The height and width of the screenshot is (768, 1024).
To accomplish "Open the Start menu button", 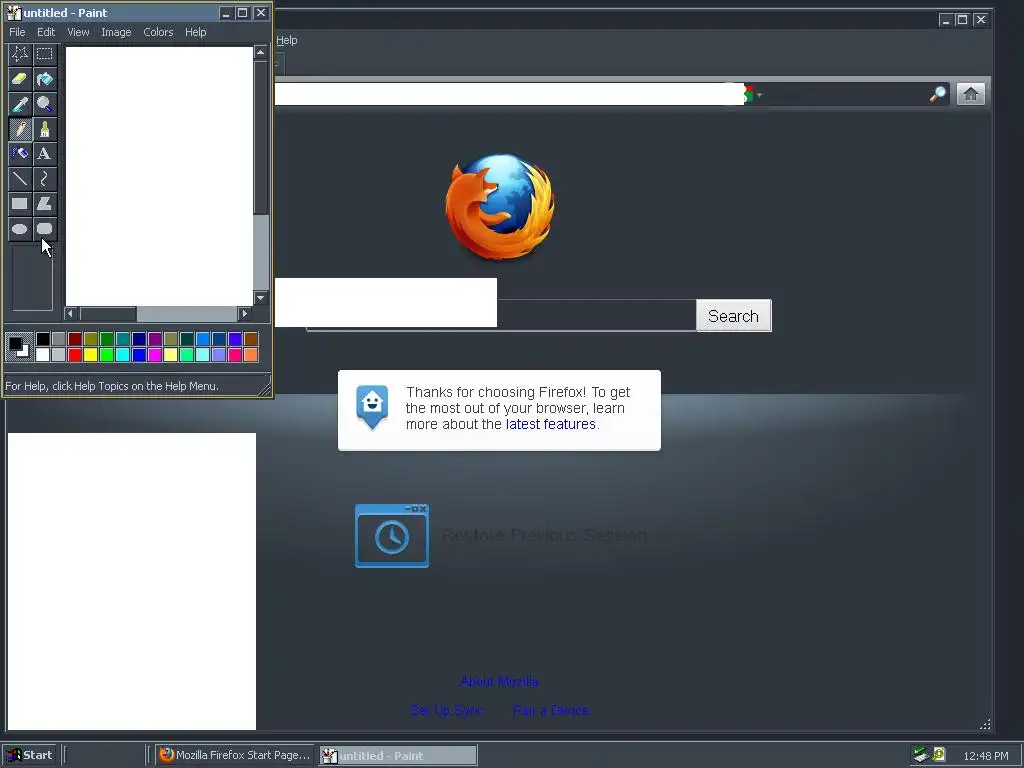I will pos(30,755).
